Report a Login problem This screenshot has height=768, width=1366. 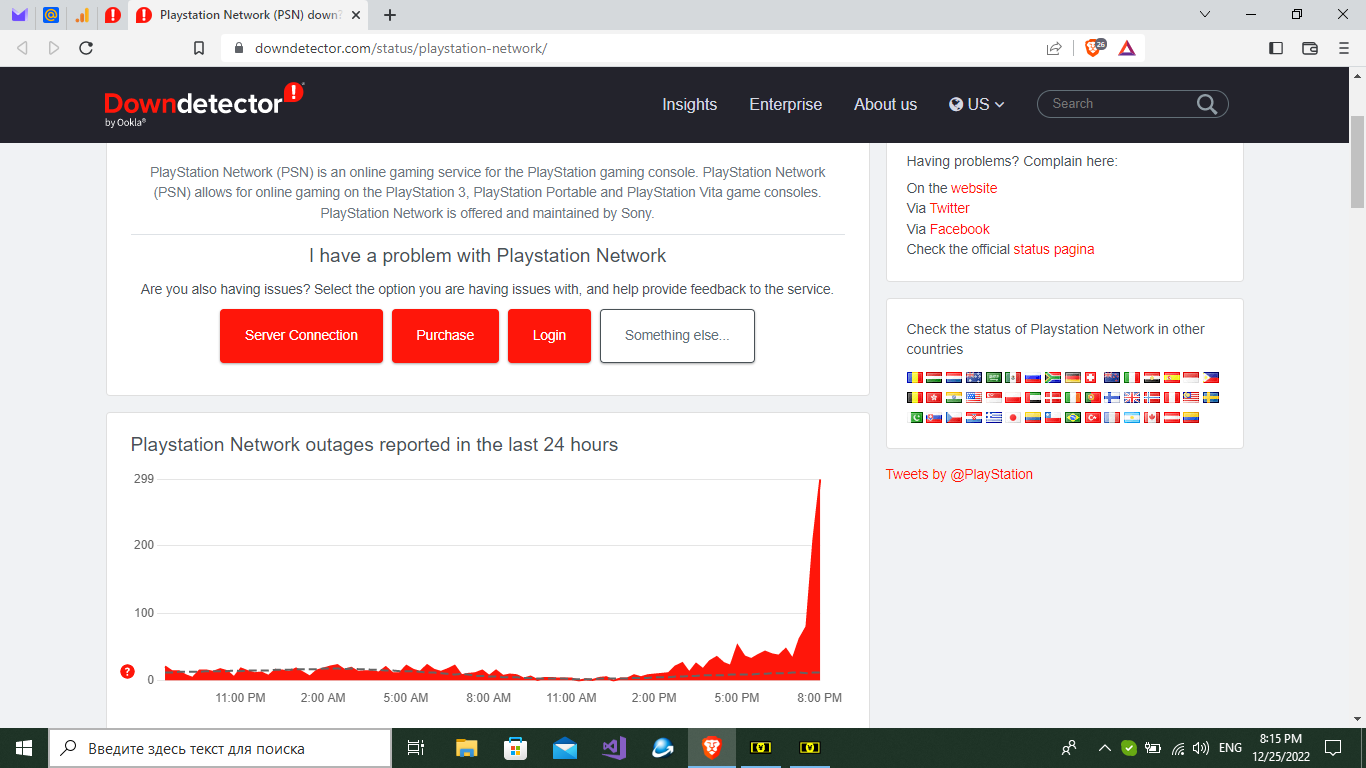[x=549, y=336]
